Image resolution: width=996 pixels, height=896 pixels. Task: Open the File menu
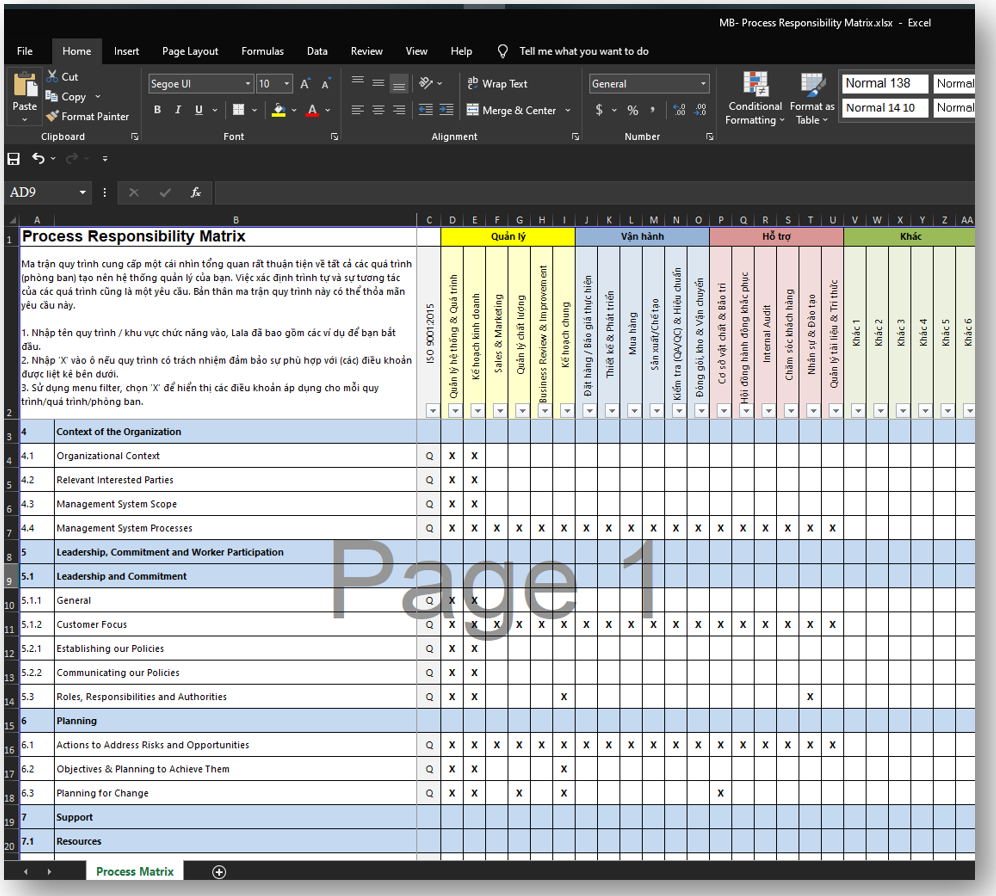click(25, 51)
